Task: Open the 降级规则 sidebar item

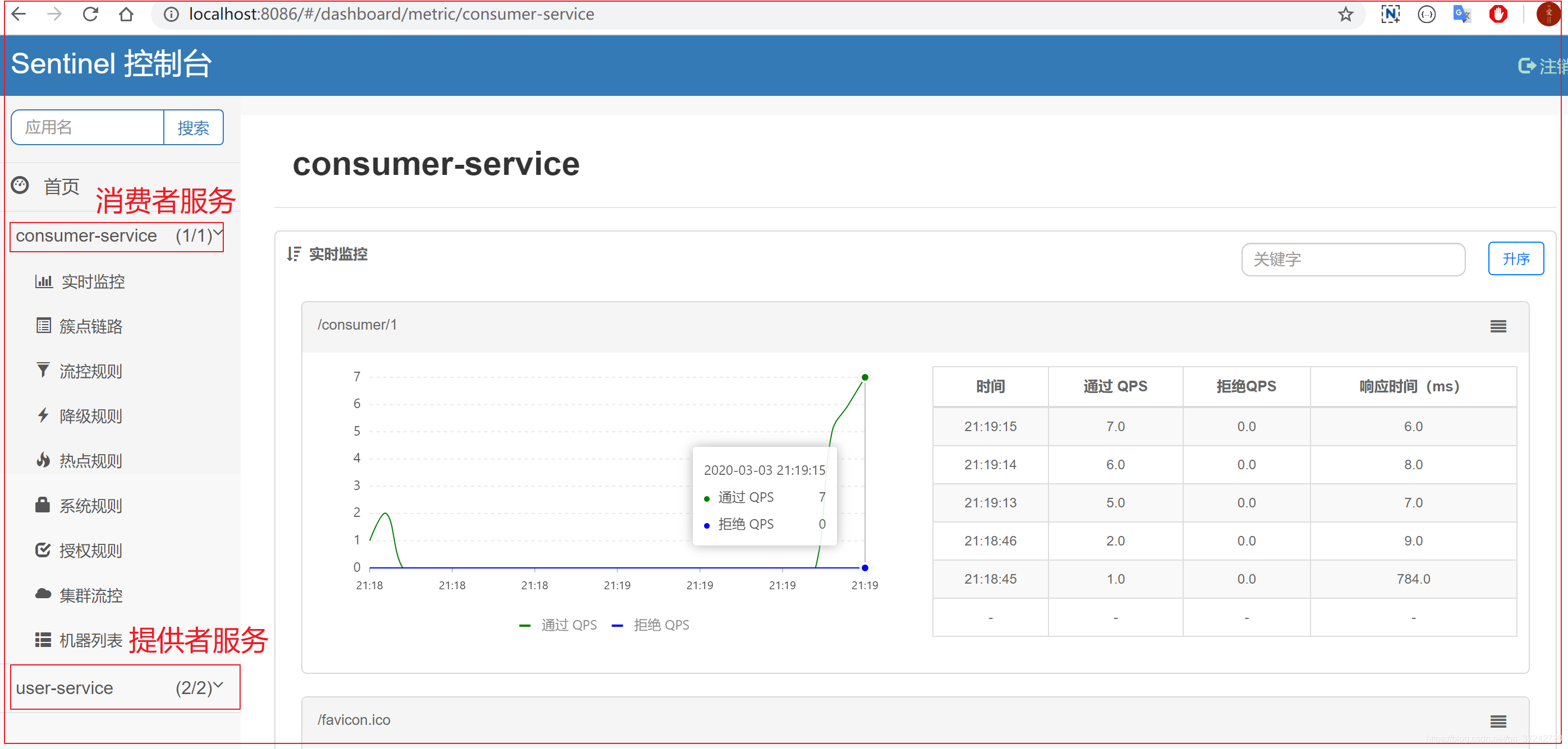Action: tap(91, 416)
